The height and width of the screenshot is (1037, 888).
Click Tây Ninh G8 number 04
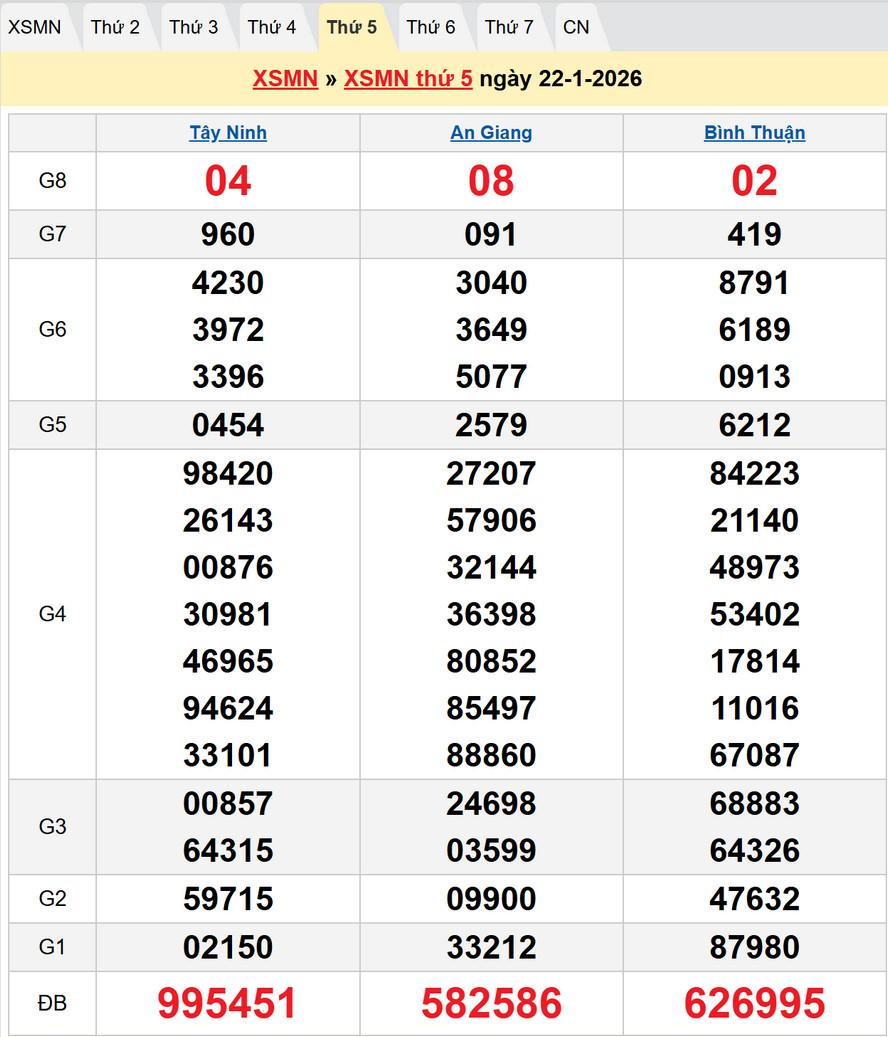(228, 181)
